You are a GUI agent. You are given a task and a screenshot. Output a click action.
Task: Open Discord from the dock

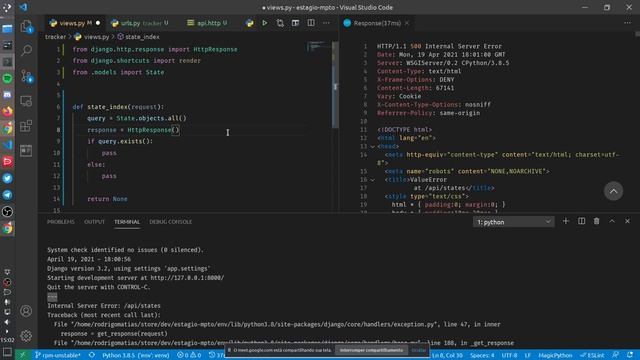click(x=7, y=95)
